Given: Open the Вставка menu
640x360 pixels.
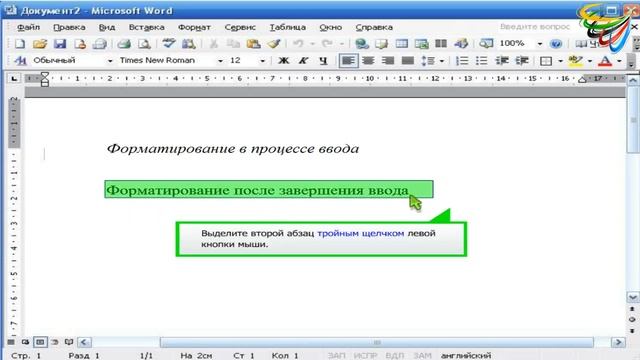Looking at the screenshot, I should (147, 27).
